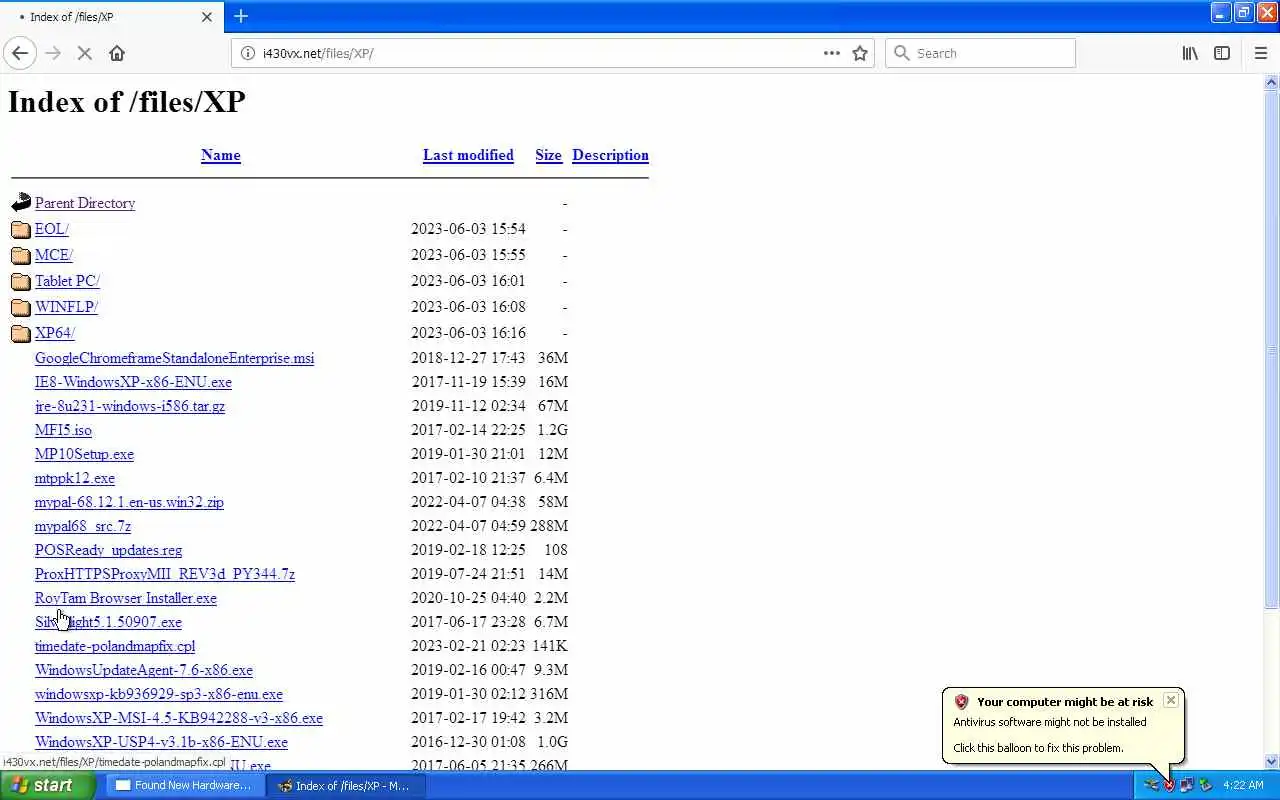Open the XP64/ directory link

[x=55, y=333]
